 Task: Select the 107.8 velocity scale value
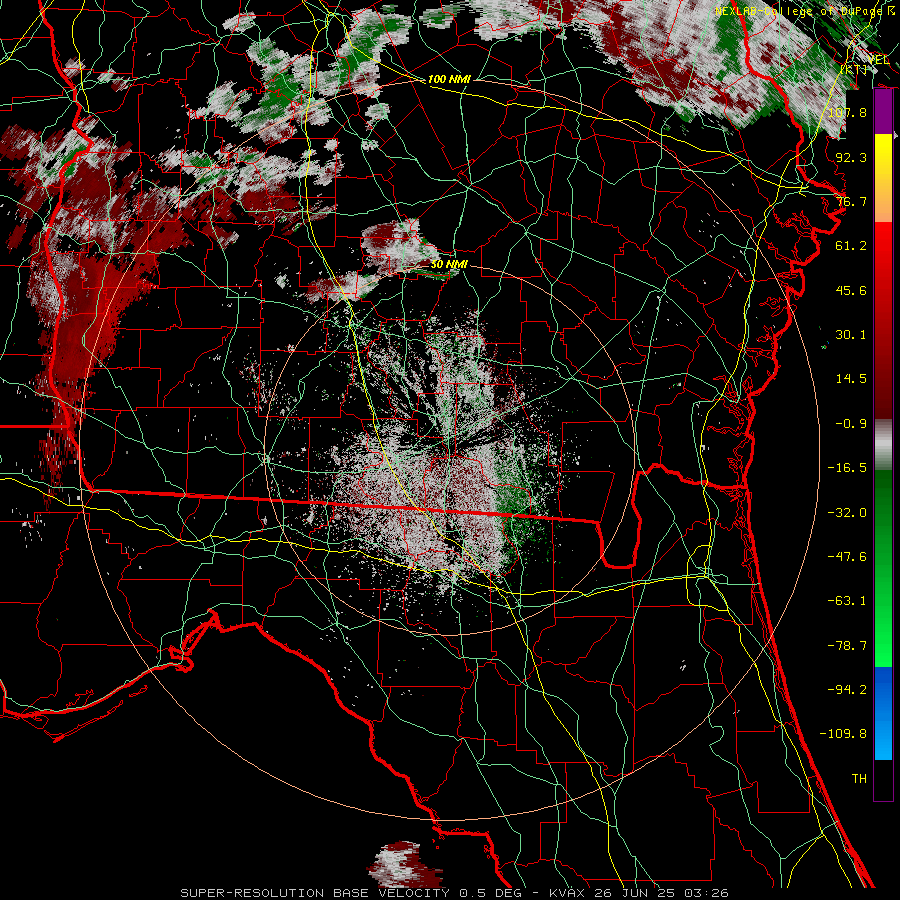847,112
